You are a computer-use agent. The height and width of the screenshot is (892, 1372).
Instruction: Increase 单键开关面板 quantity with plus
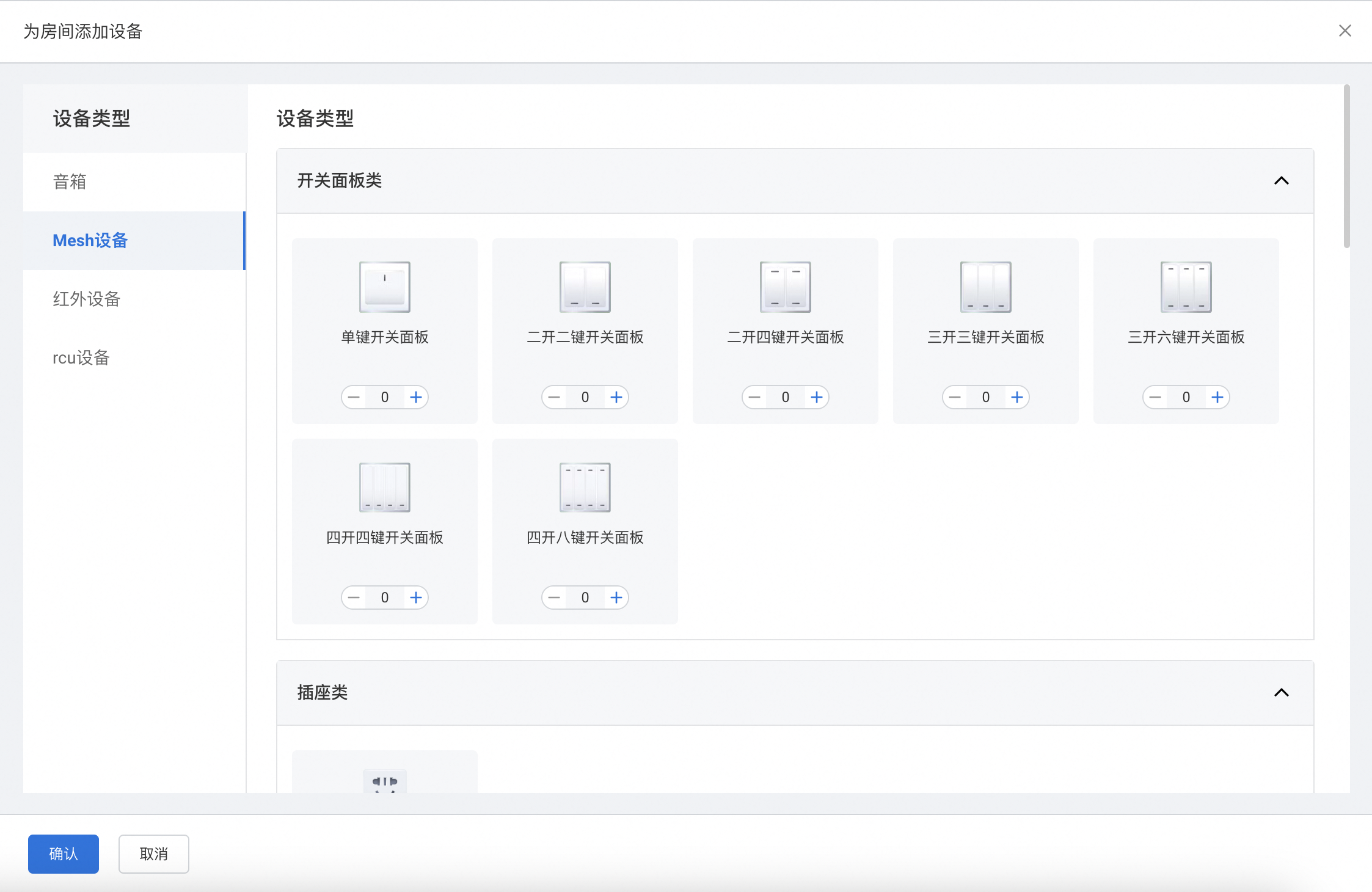(416, 397)
